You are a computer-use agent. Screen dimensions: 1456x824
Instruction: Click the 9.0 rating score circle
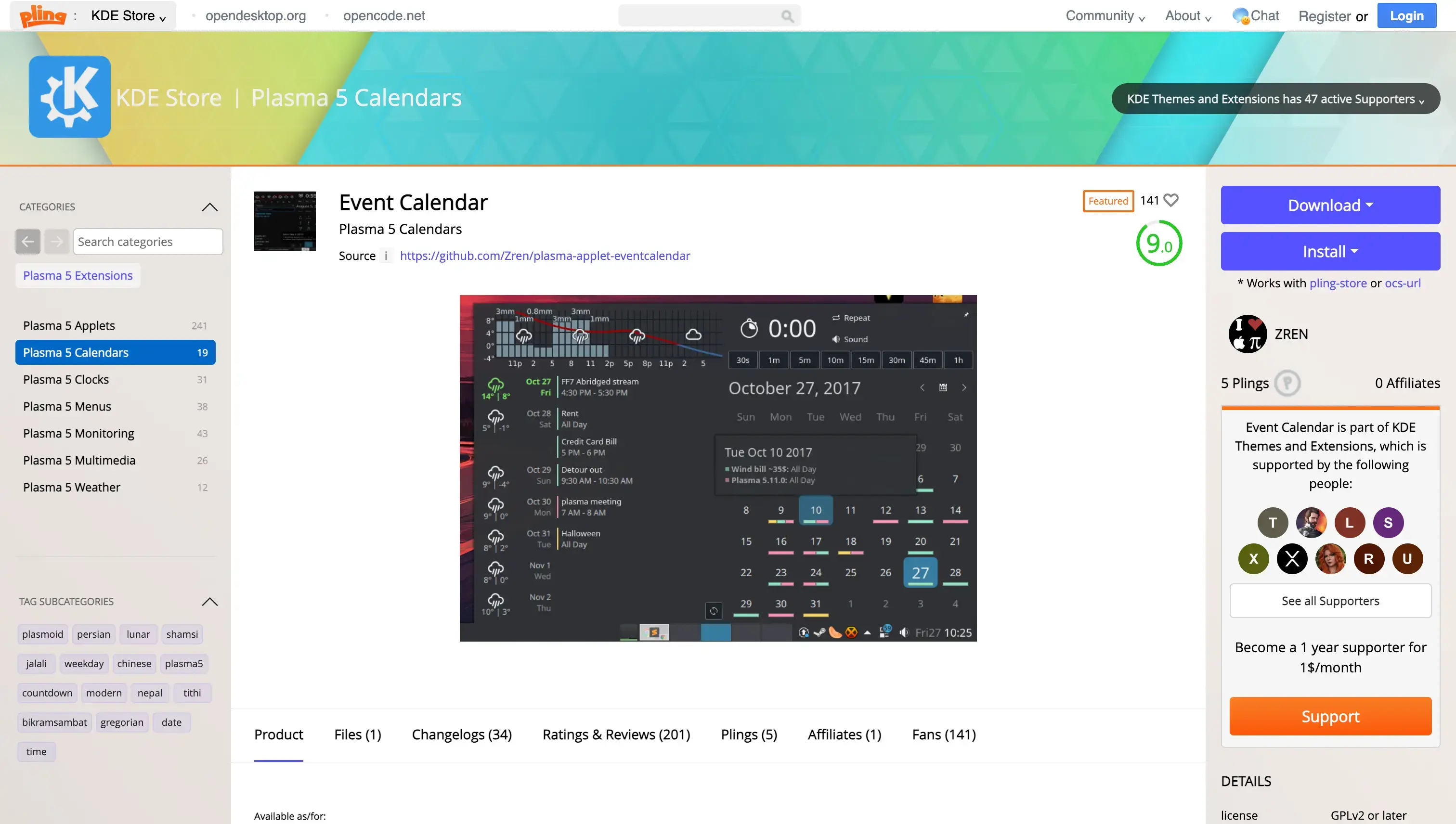(x=1158, y=244)
